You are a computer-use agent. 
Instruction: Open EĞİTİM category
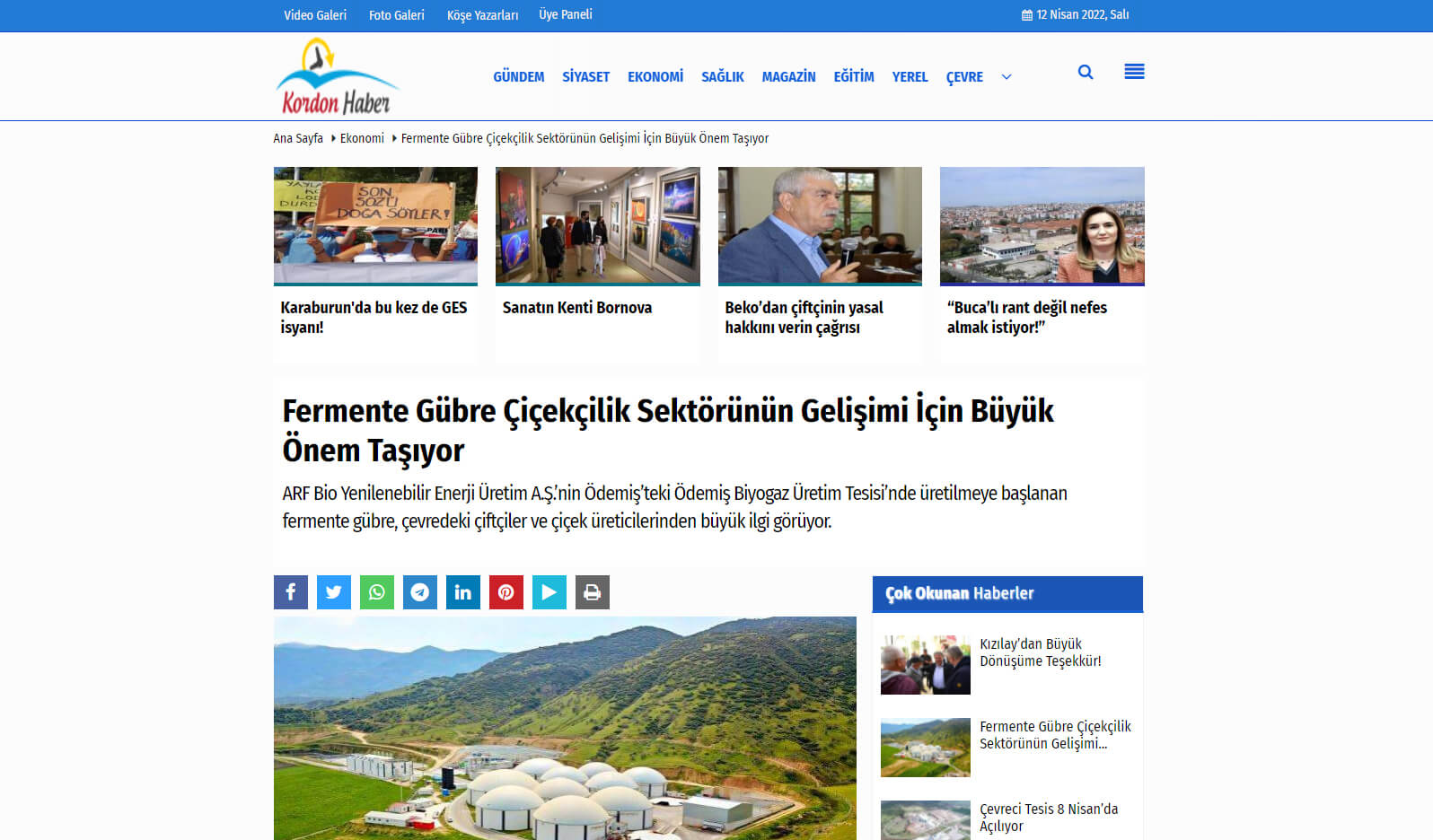pyautogui.click(x=854, y=77)
